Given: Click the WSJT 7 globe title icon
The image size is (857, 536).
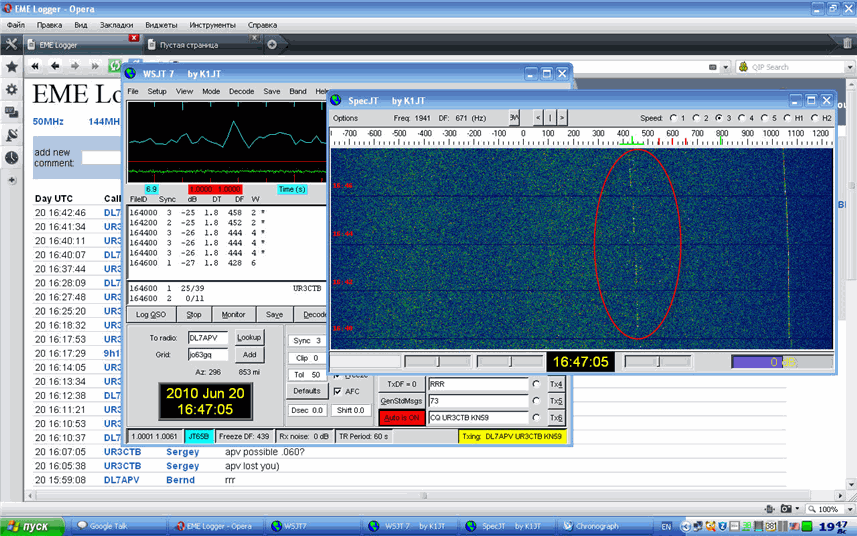Looking at the screenshot, I should (x=131, y=73).
